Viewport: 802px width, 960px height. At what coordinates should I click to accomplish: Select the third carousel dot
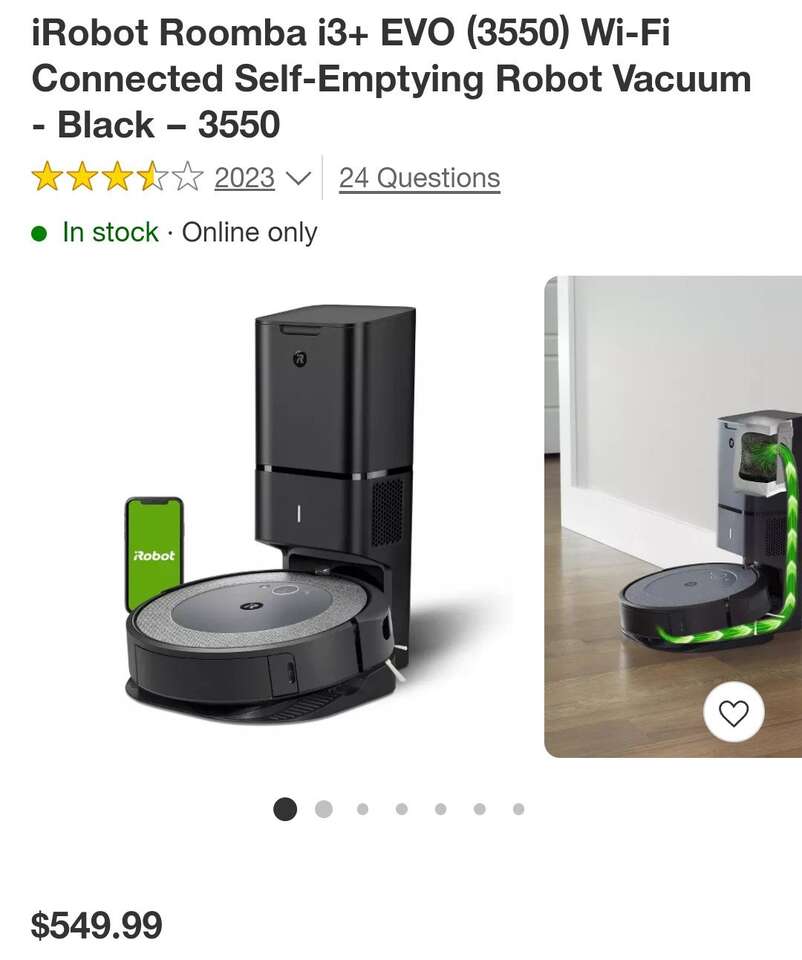(362, 809)
